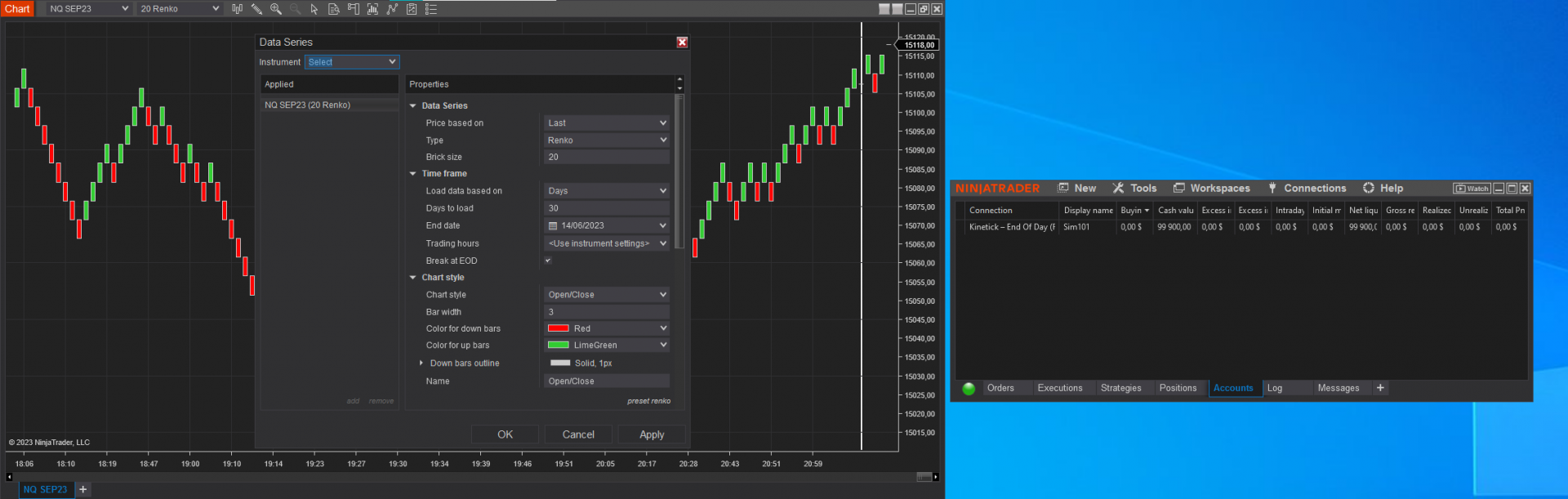Click the calendar icon in End date field
The image size is (1568, 499).
553,226
